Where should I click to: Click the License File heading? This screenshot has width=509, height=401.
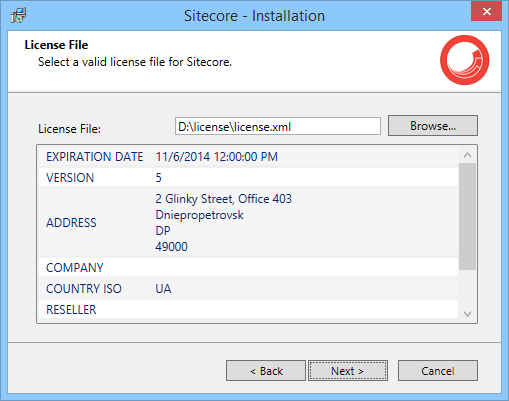click(56, 45)
